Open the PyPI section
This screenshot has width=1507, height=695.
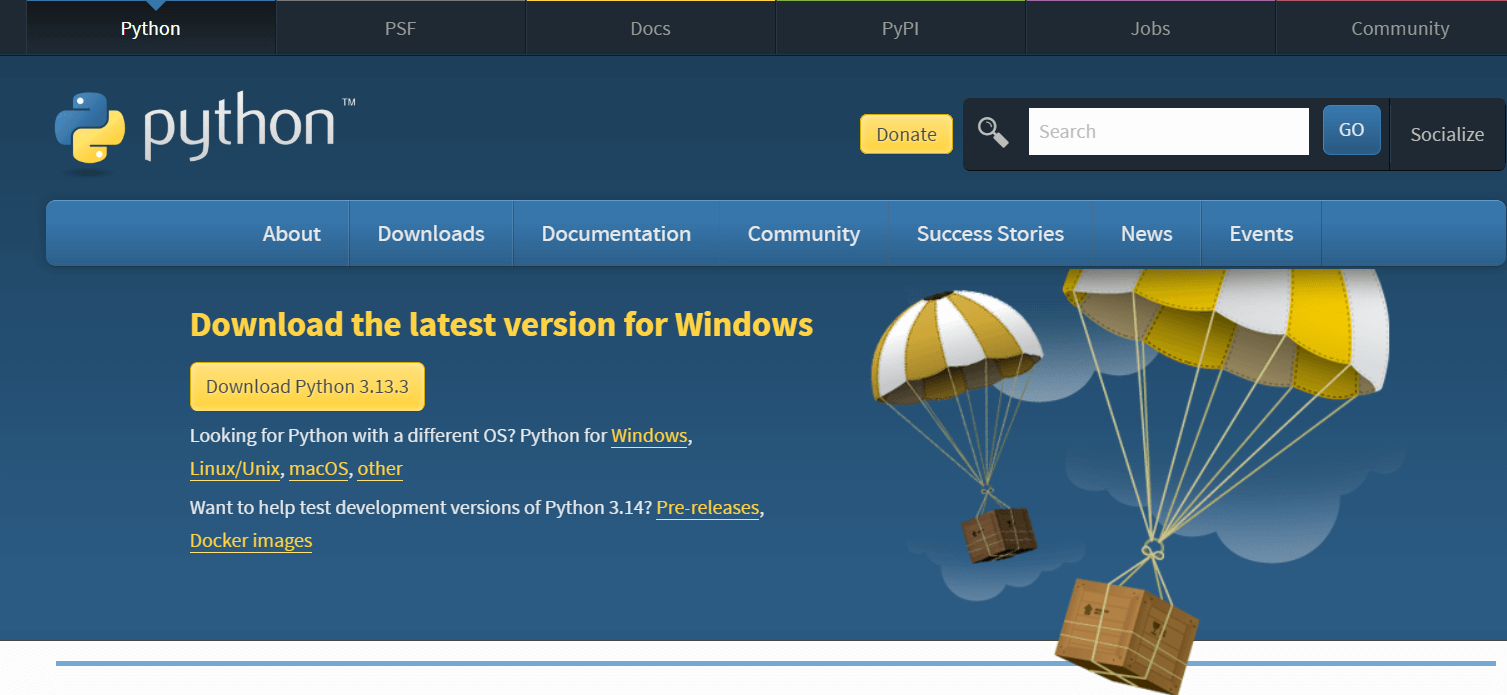click(899, 27)
